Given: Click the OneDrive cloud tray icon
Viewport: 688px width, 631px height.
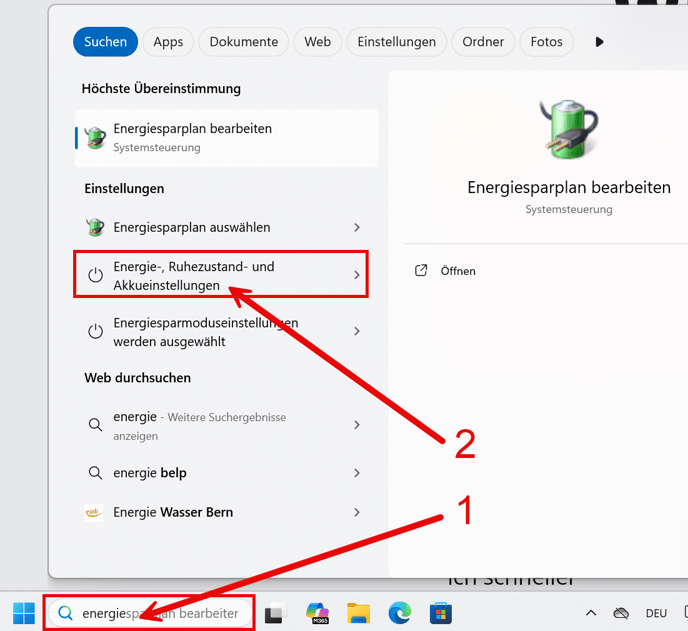Looking at the screenshot, I should (621, 613).
